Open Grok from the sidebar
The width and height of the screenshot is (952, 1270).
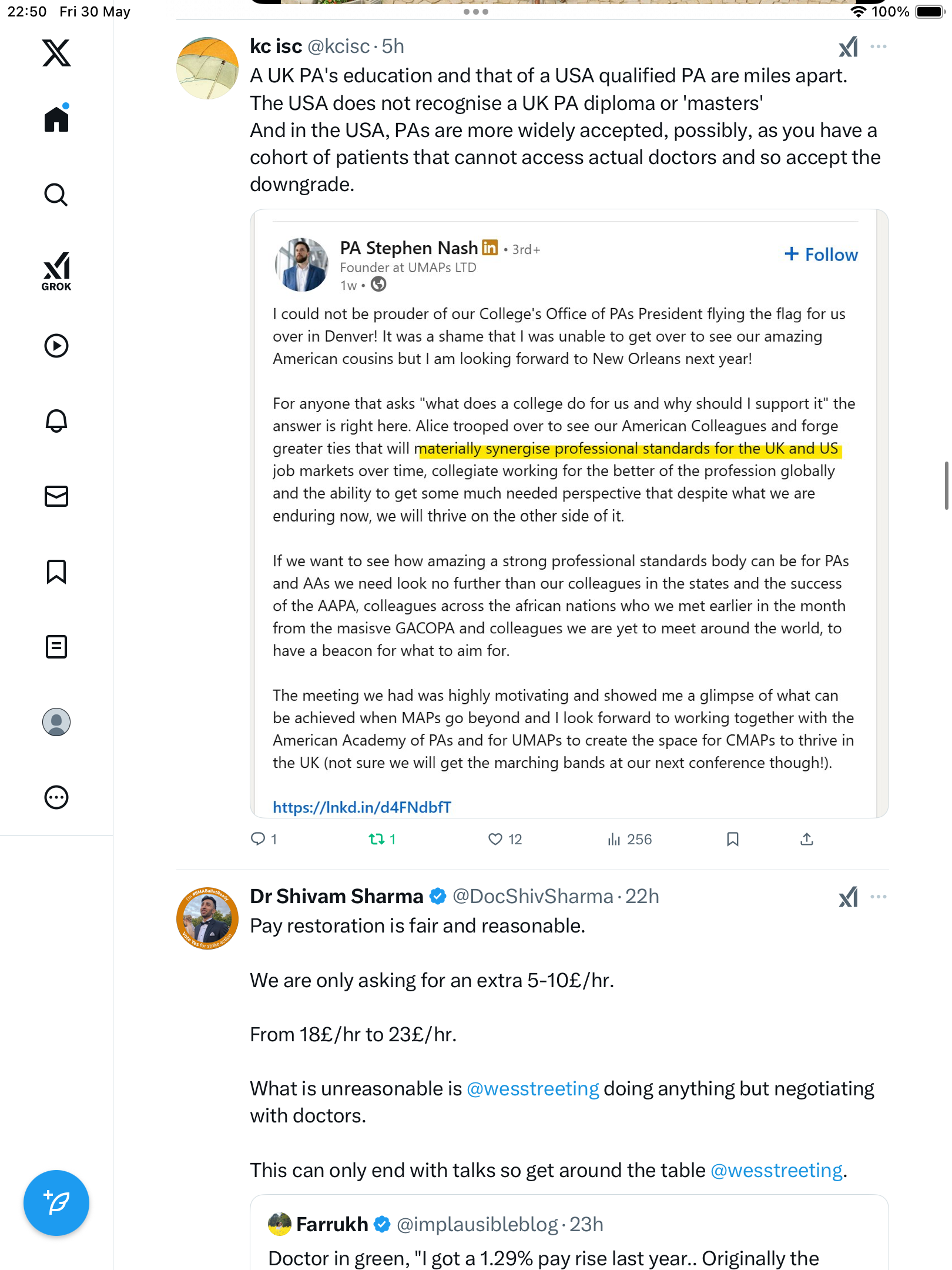(x=56, y=271)
